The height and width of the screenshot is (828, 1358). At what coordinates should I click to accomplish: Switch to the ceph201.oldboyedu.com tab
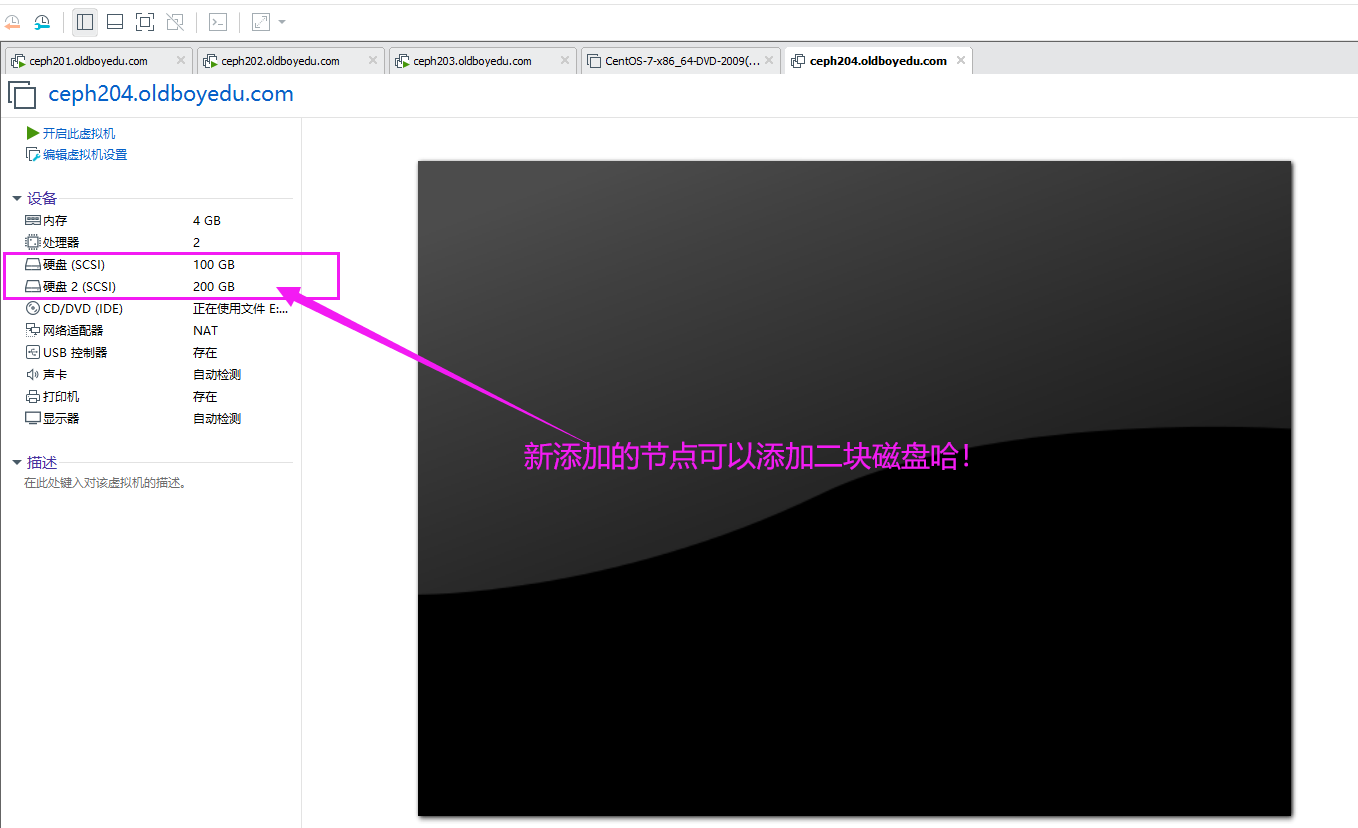point(88,61)
